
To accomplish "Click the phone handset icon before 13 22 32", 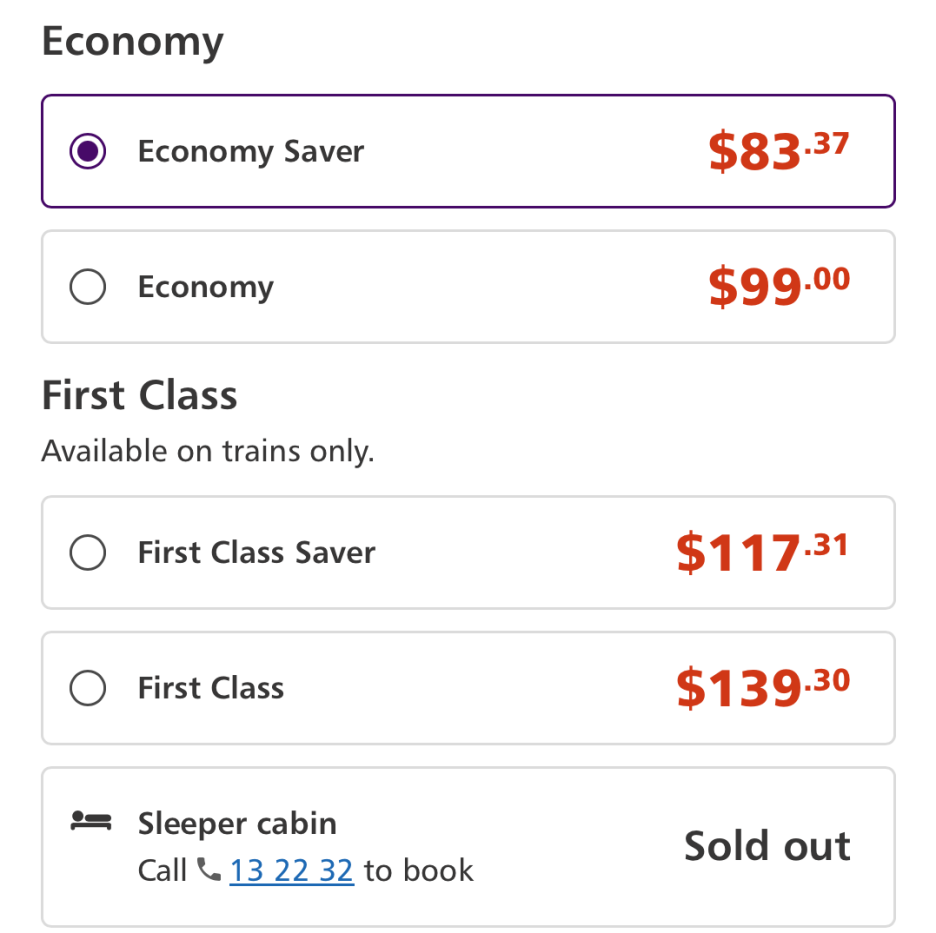I will [x=209, y=870].
